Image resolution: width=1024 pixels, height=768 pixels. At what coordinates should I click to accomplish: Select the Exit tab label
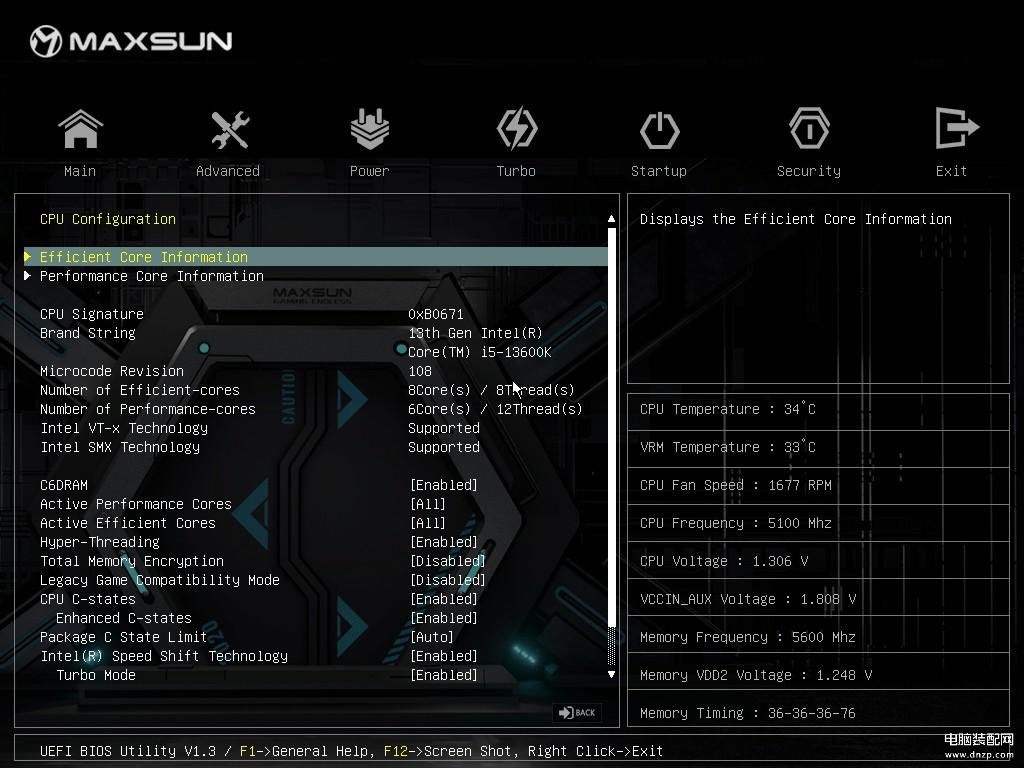click(951, 171)
